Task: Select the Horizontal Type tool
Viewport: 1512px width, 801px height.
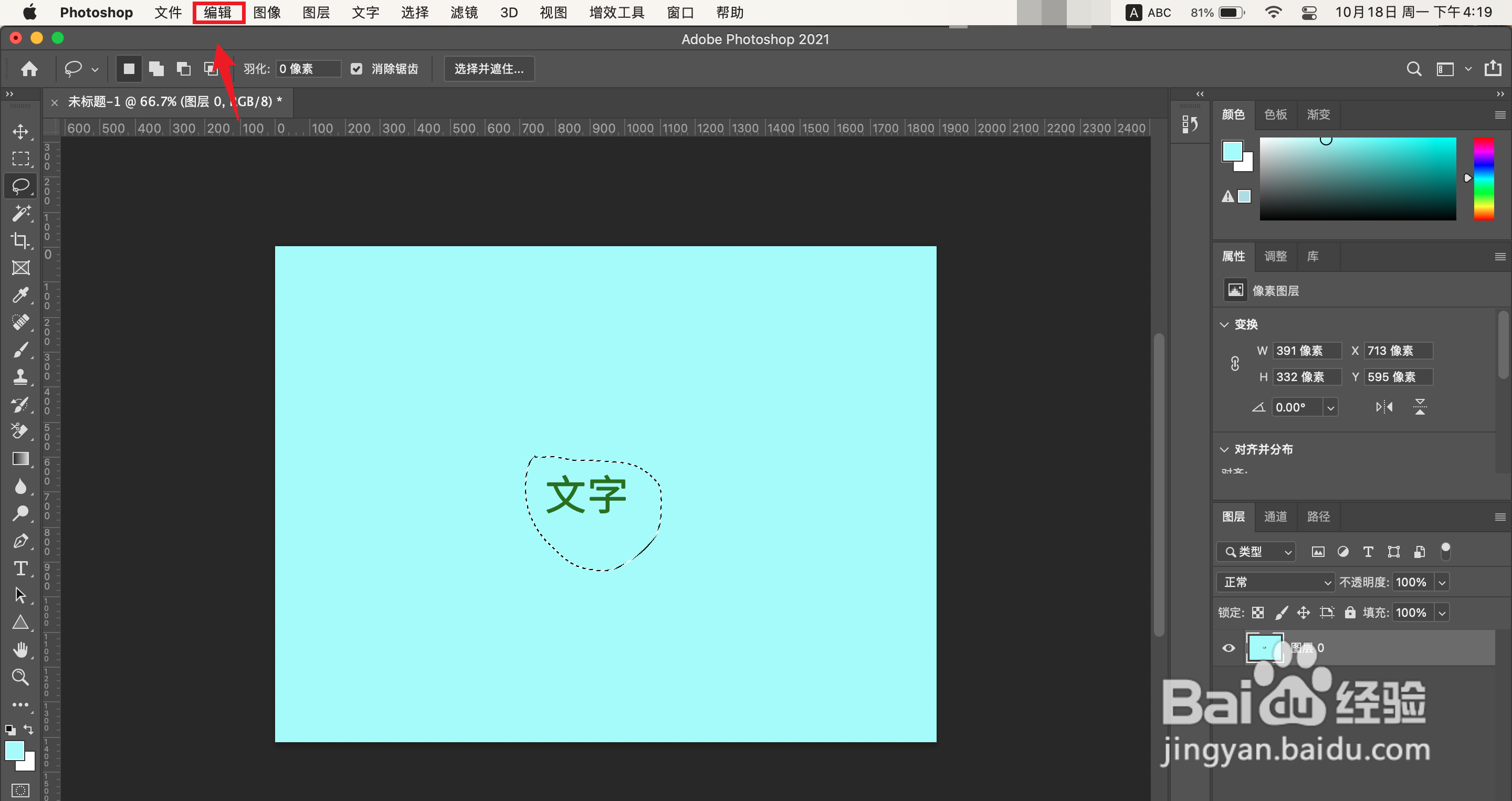Action: click(x=20, y=568)
